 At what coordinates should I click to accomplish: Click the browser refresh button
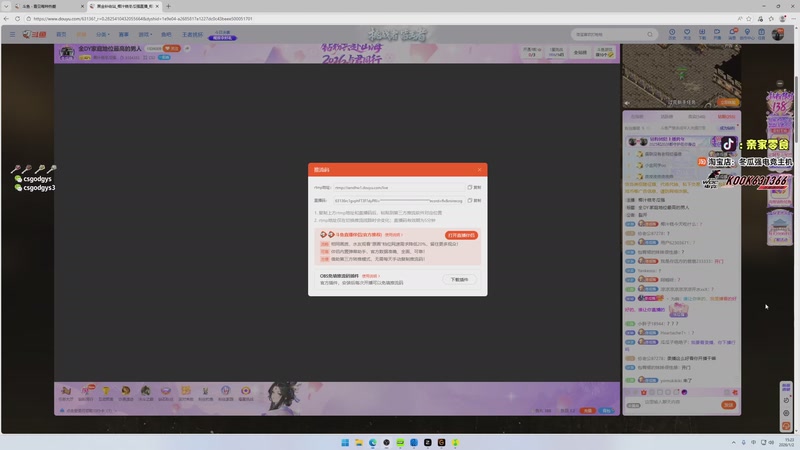(x=17, y=18)
